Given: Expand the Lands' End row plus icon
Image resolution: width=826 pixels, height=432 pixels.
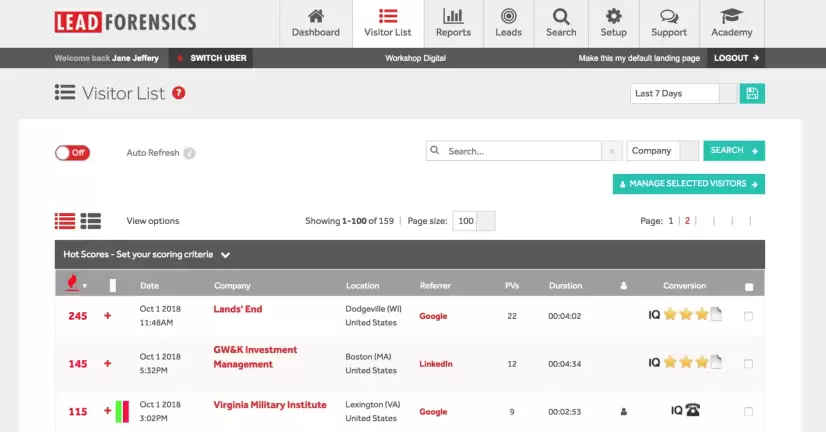Looking at the screenshot, I should point(107,316).
